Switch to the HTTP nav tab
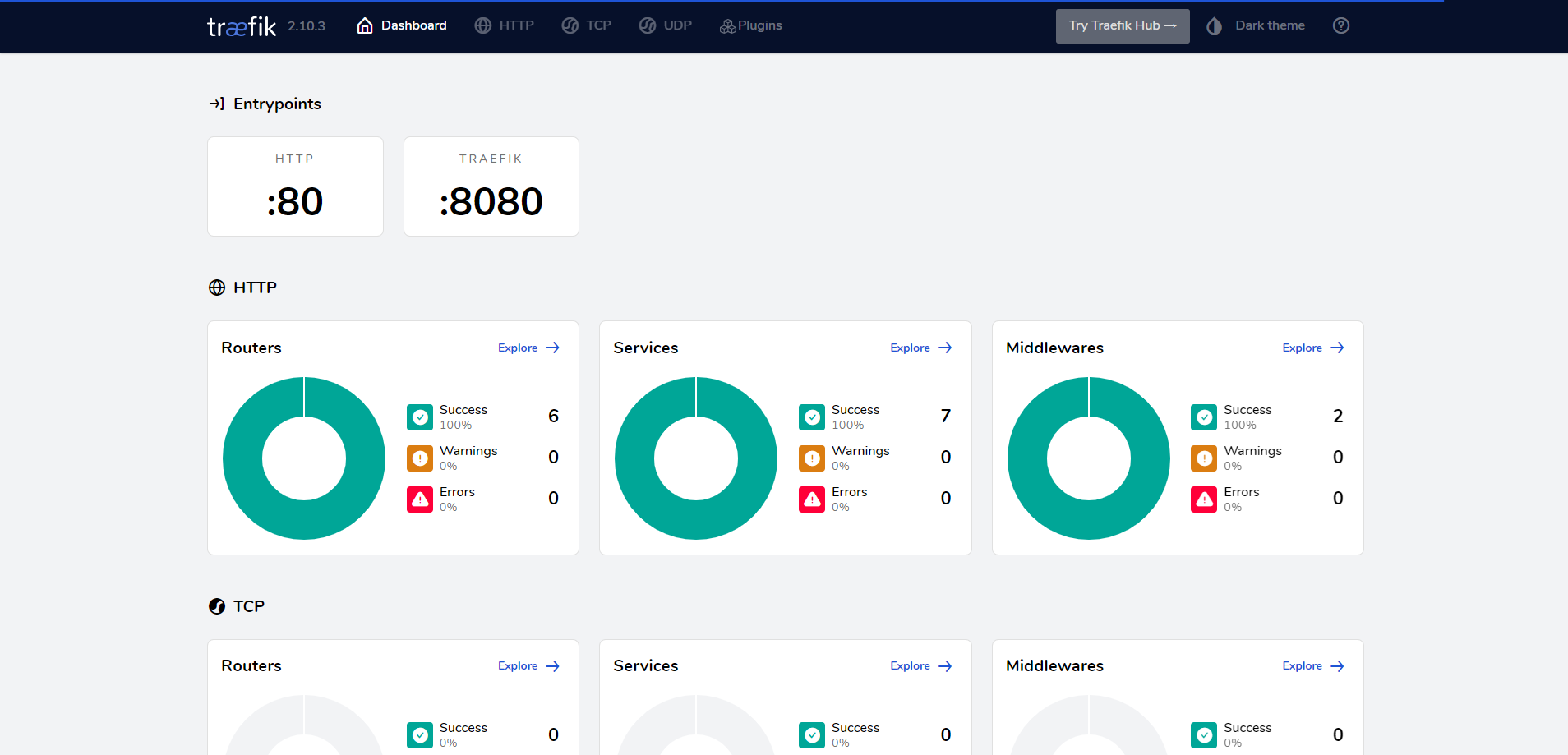Screen dimensions: 1568x755 click(x=505, y=25)
